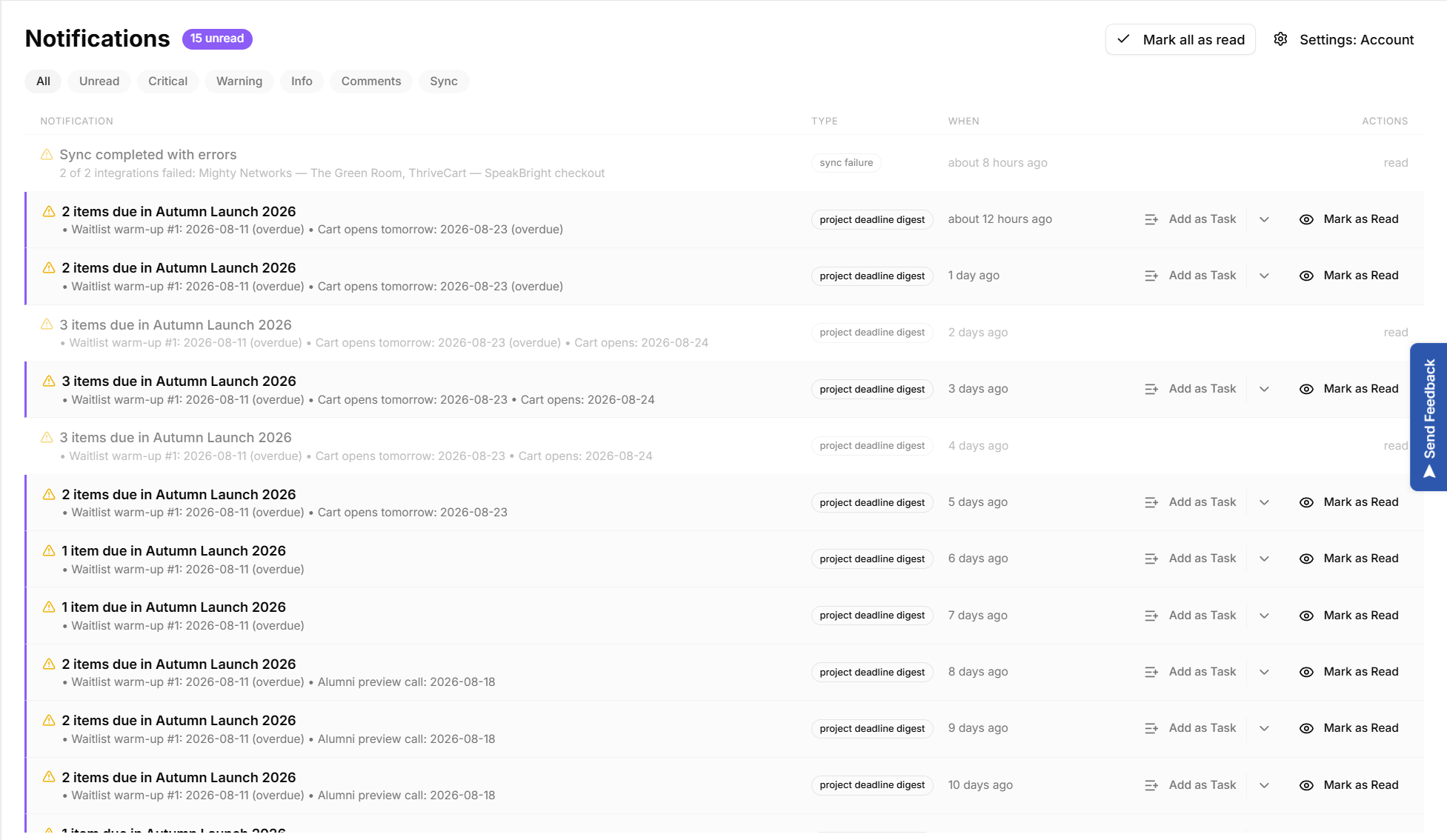Click add-task icon in the 7 days ago row
This screenshot has height=840, width=1447.
pos(1151,616)
